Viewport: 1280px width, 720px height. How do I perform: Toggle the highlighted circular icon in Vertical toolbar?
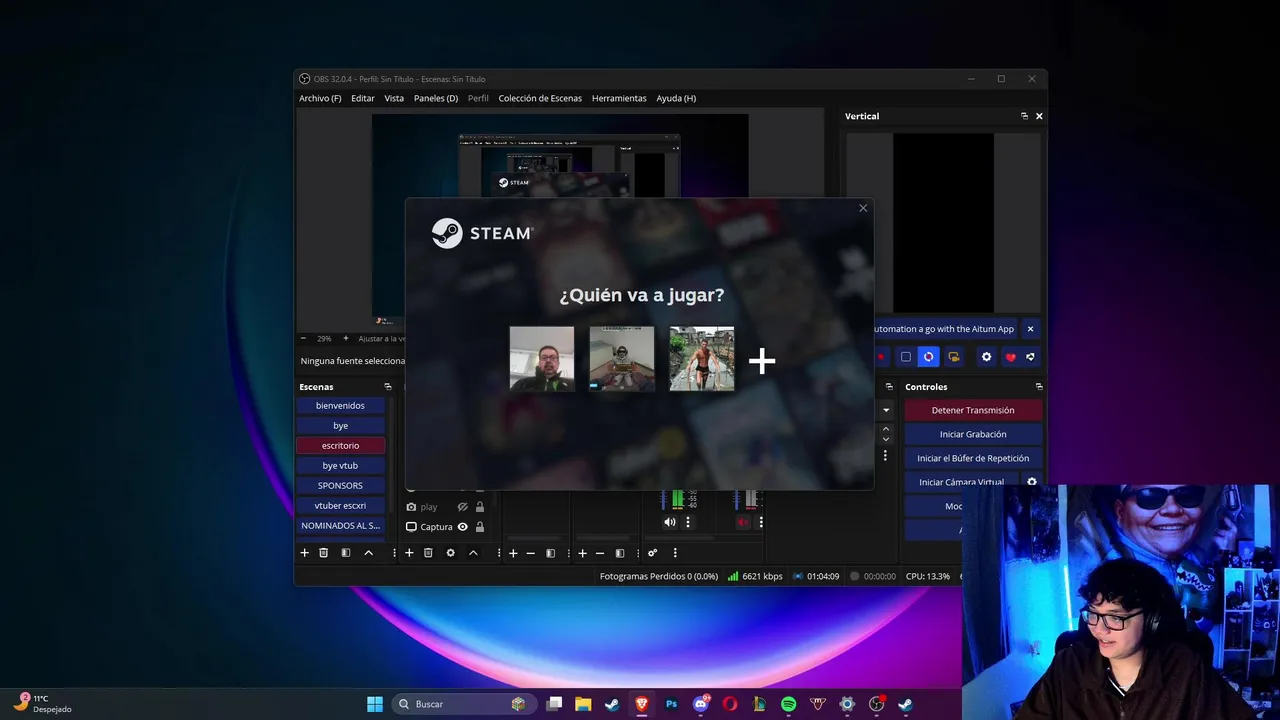928,357
